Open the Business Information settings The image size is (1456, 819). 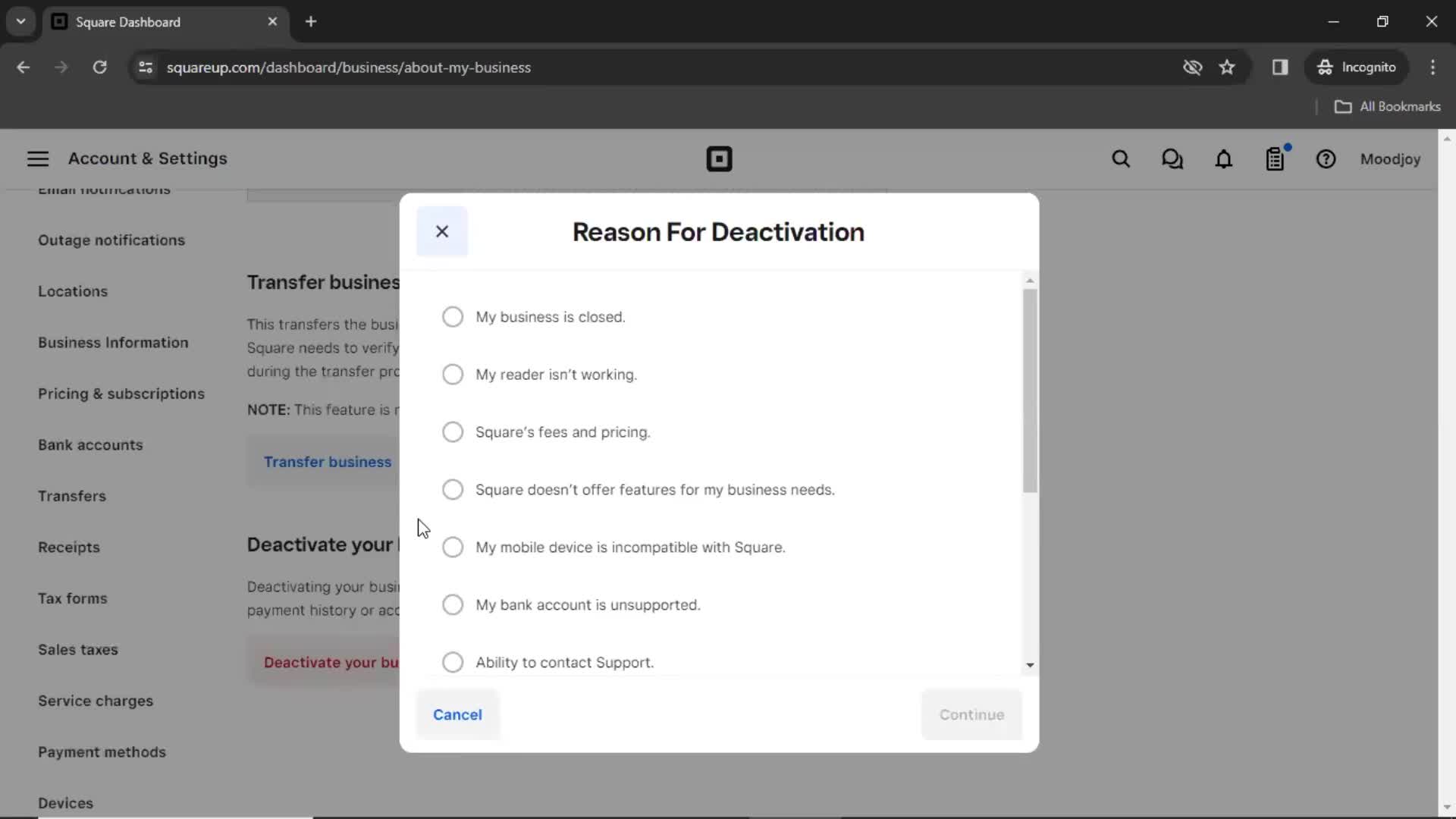point(113,343)
